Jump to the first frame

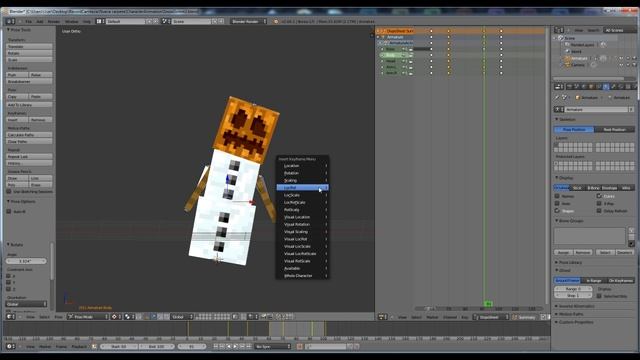pyautogui.click(x=216, y=347)
